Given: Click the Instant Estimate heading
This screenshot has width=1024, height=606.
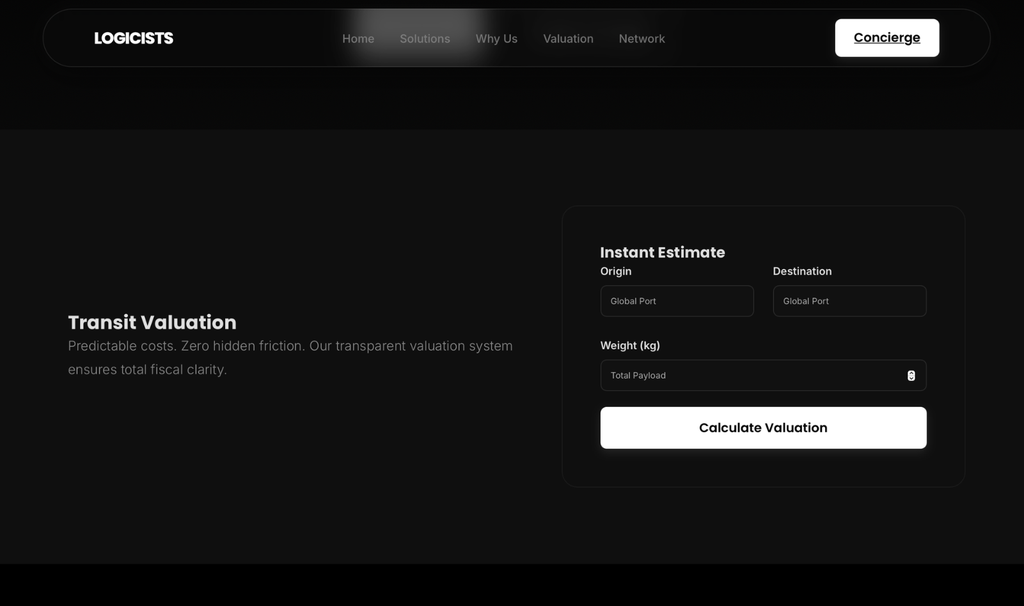Looking at the screenshot, I should tap(662, 252).
